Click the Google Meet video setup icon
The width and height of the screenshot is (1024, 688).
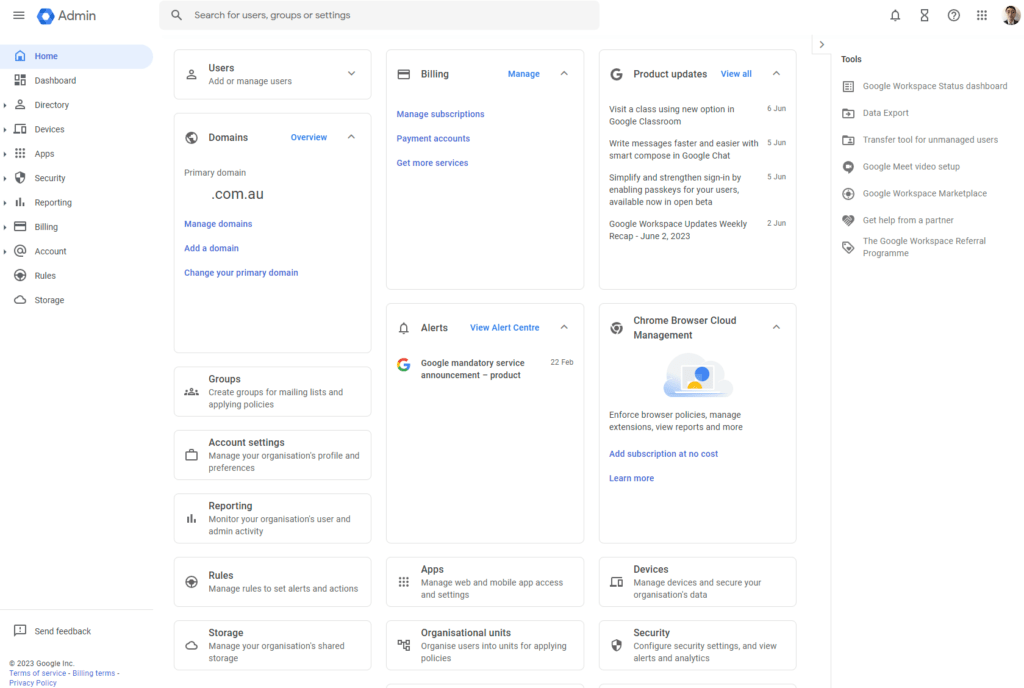pos(848,166)
